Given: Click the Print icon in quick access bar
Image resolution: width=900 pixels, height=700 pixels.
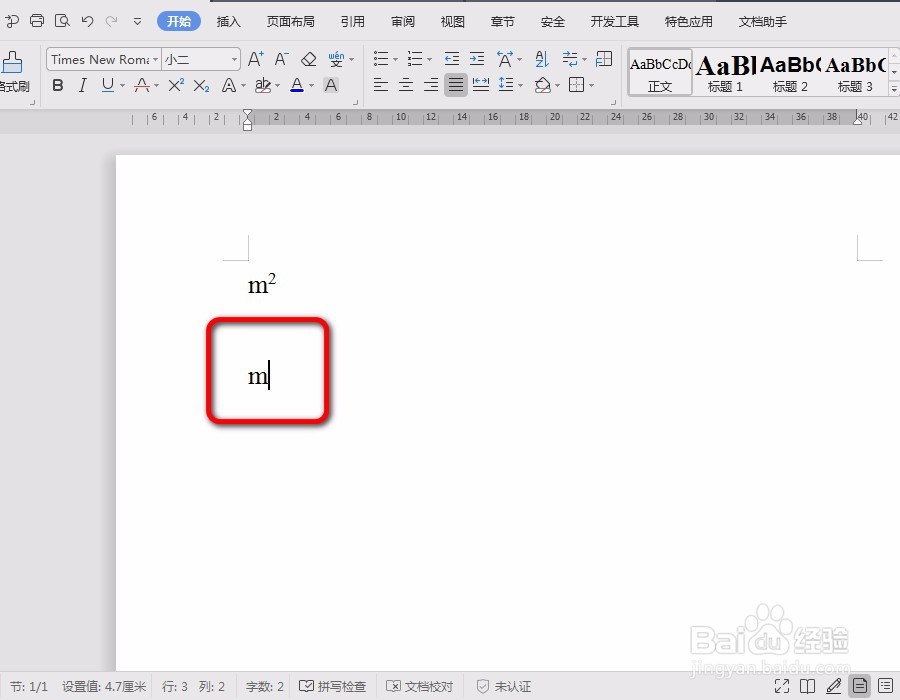Looking at the screenshot, I should click(37, 21).
